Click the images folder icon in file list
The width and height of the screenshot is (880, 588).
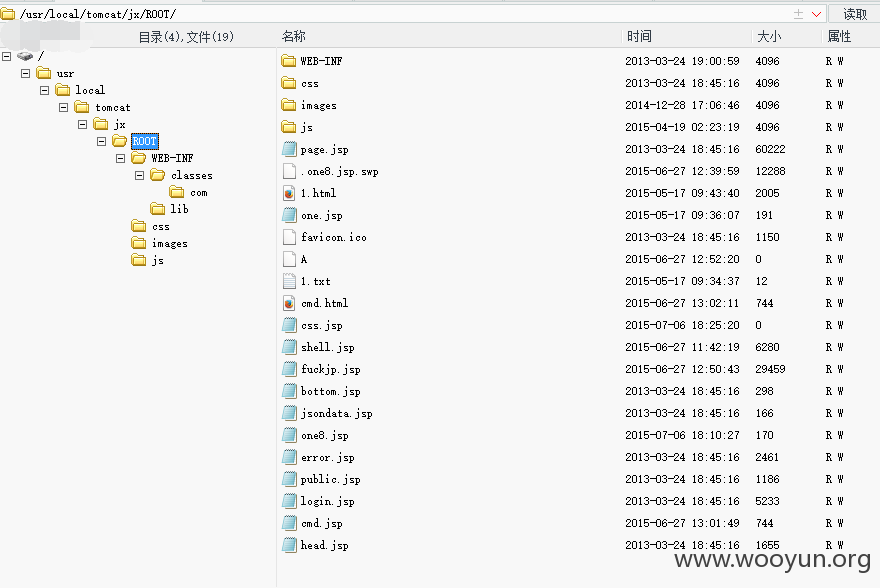point(288,105)
